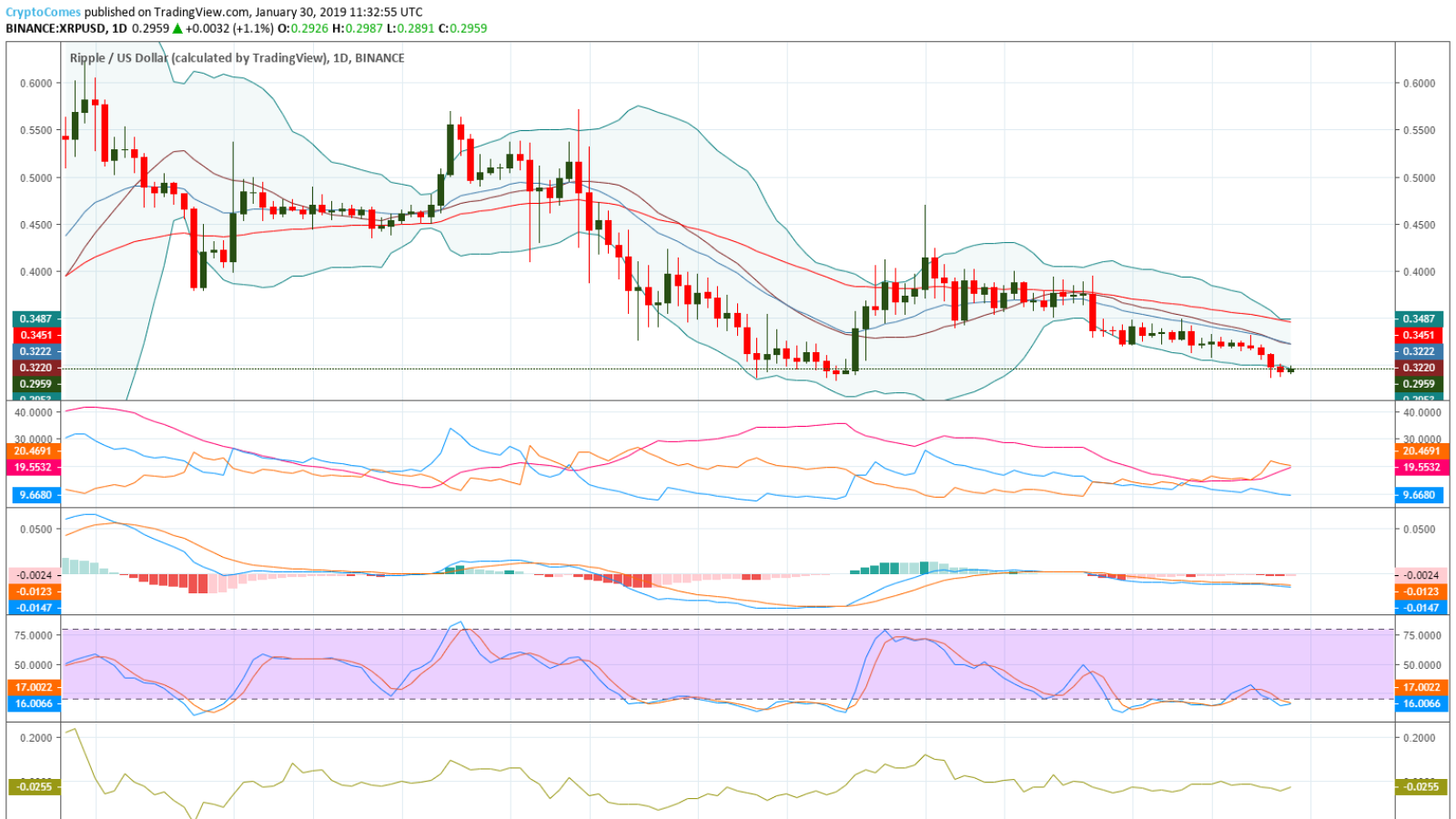
Task: Click the +0.0032 (+1.1%) change value
Action: coord(229,28)
